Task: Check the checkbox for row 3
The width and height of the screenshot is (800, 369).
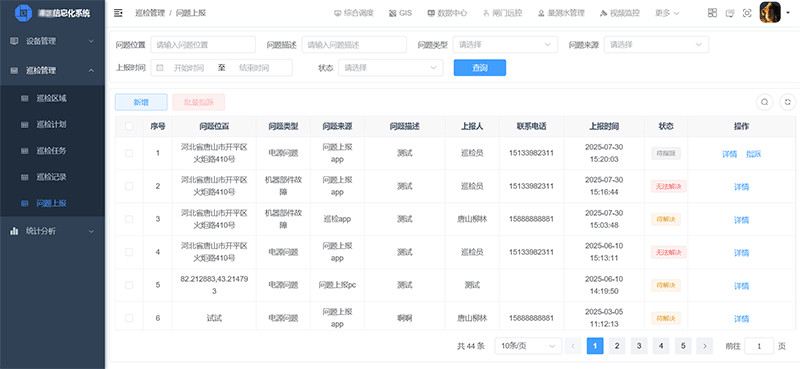Action: point(129,219)
